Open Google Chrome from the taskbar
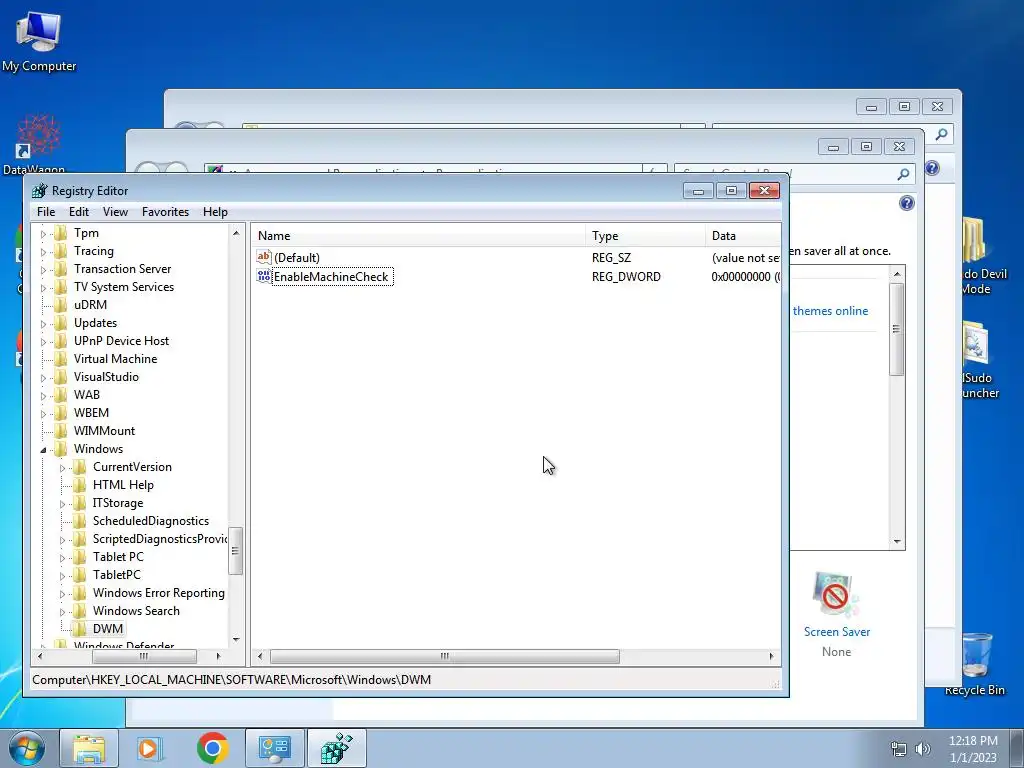Image resolution: width=1024 pixels, height=768 pixels. tap(212, 748)
